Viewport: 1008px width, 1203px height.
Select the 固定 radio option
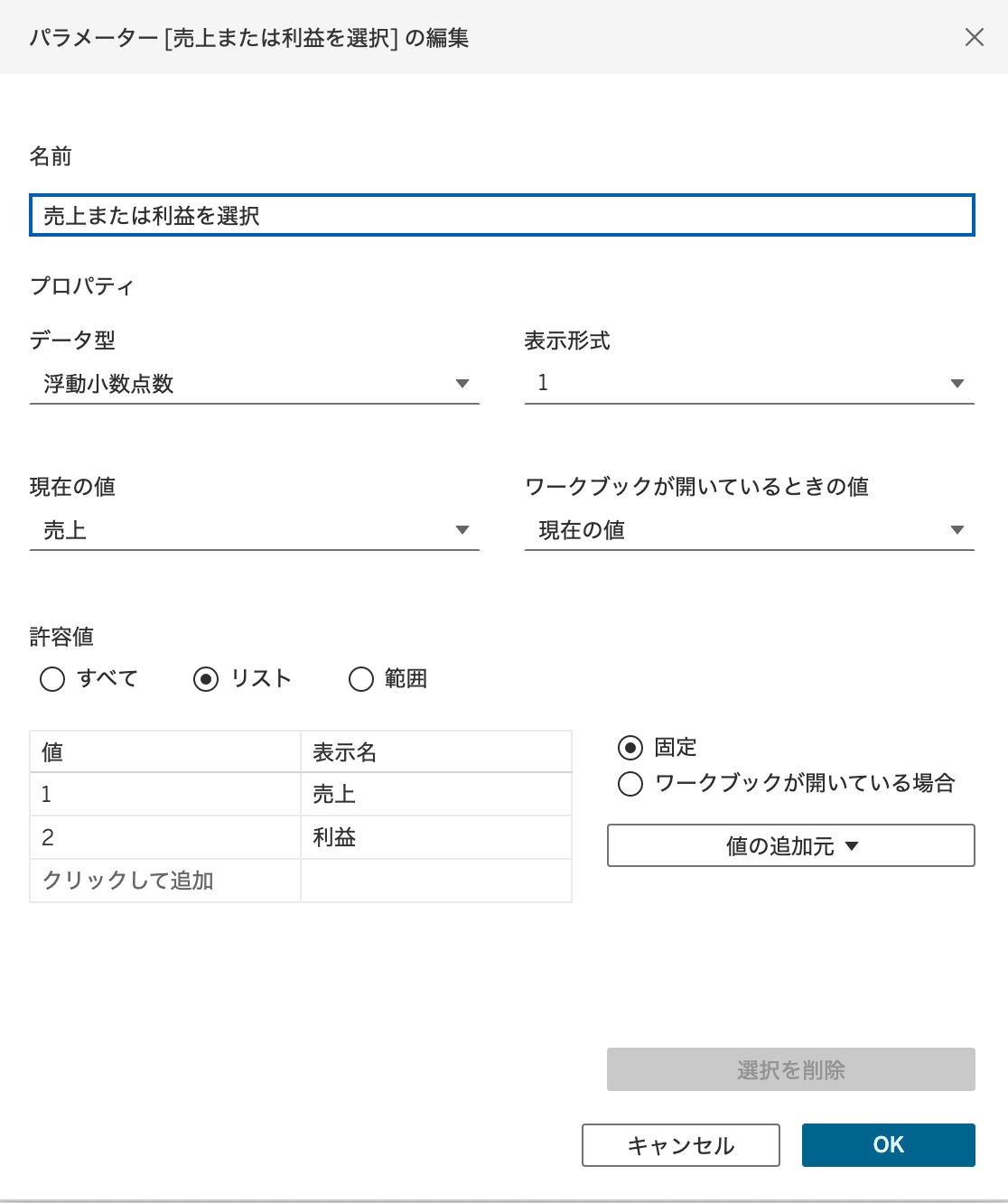pos(630,748)
